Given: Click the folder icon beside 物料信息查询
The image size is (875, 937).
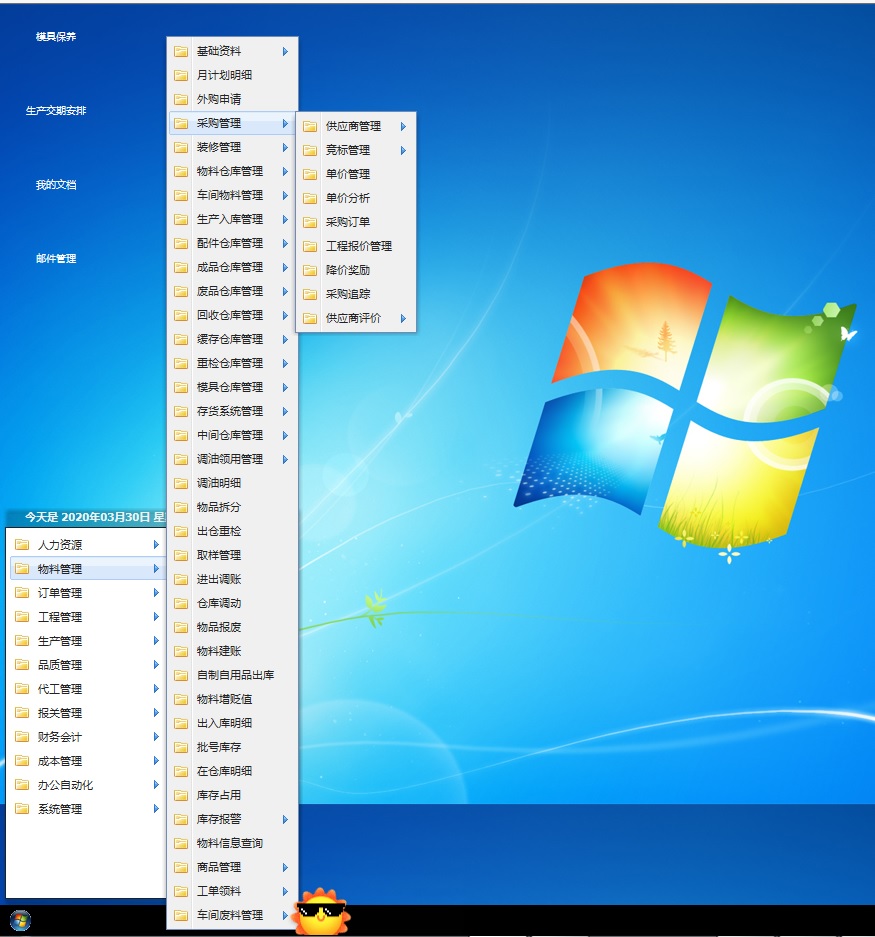Looking at the screenshot, I should (180, 843).
